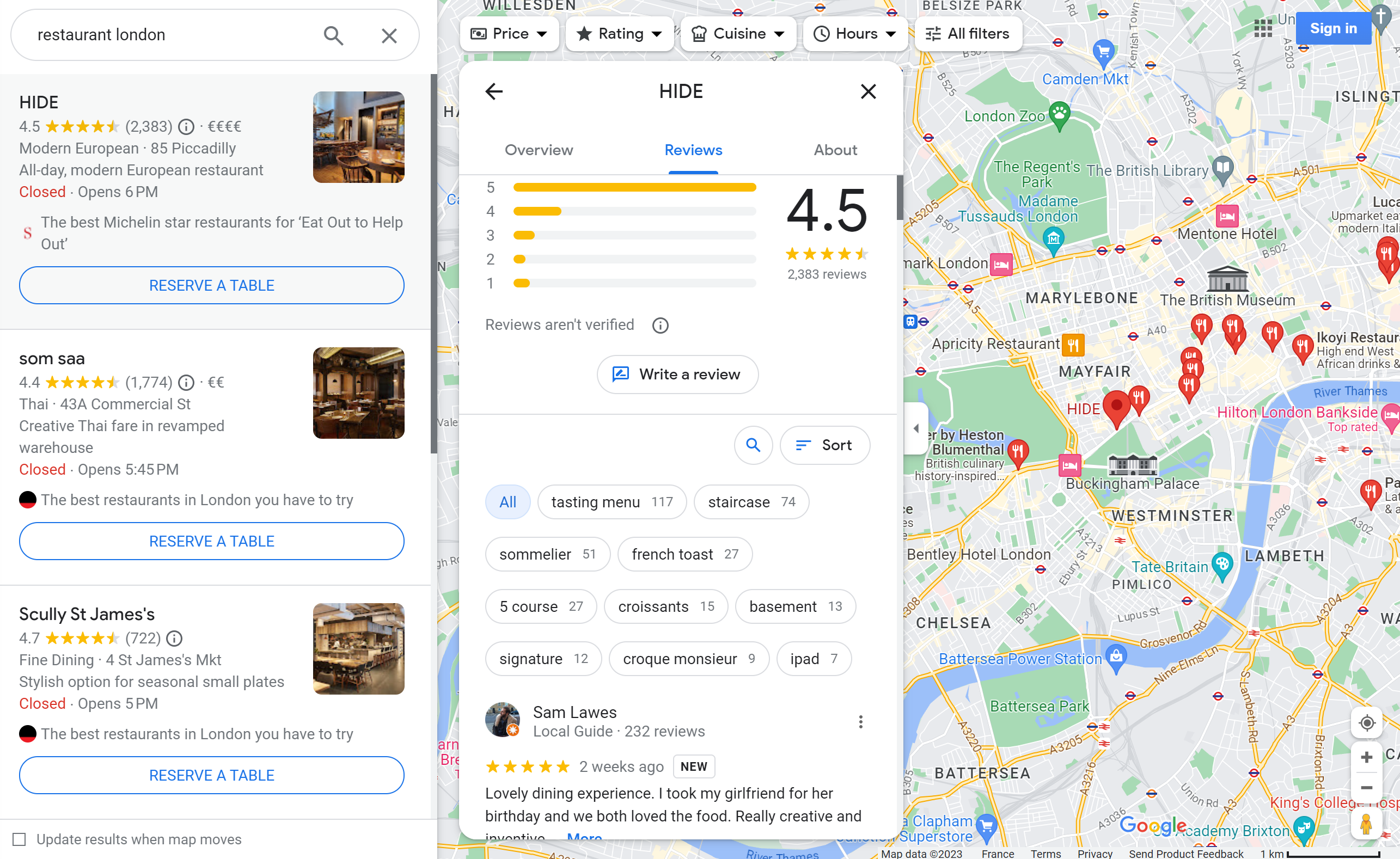Image resolution: width=1400 pixels, height=859 pixels.
Task: Zoom in on the map with the plus icon
Action: [x=1367, y=756]
